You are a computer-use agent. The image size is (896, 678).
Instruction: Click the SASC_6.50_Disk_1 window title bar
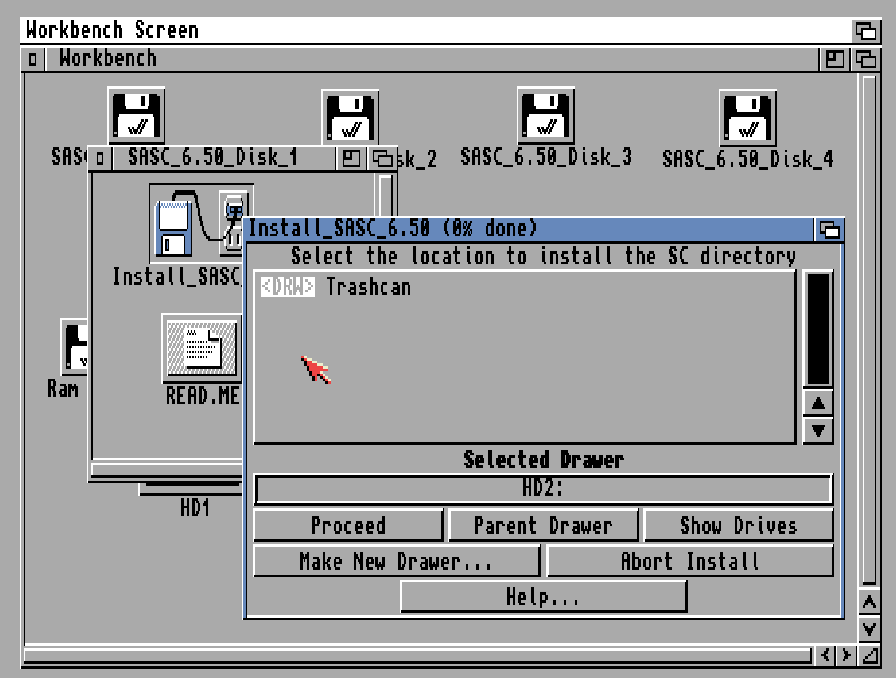223,158
